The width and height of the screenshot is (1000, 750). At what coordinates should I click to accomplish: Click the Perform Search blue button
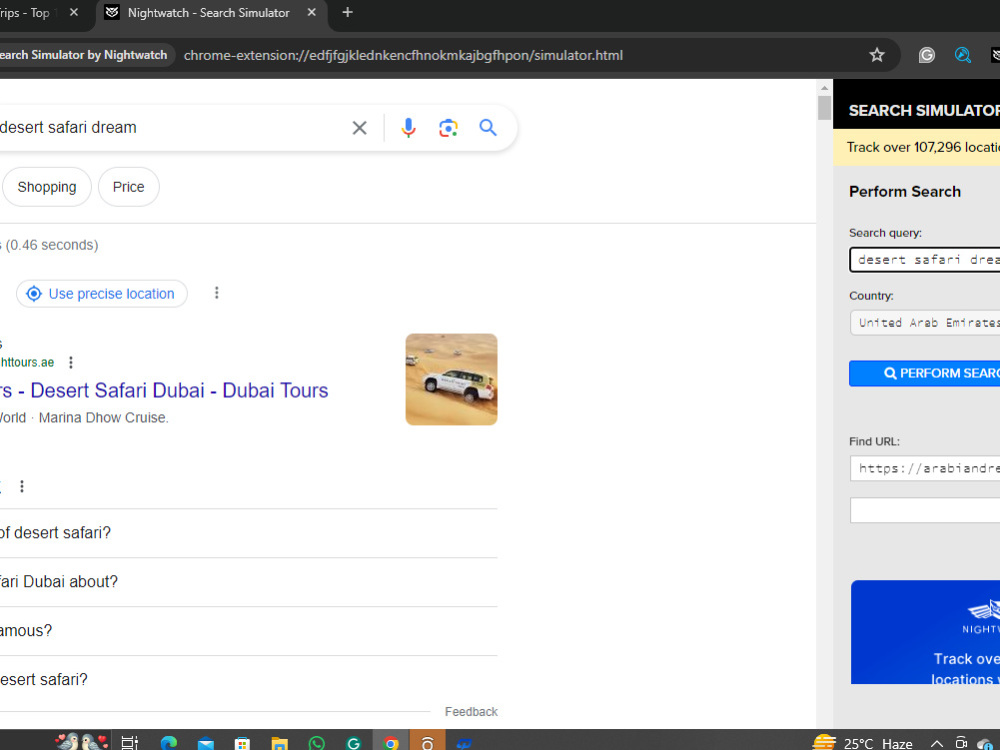924,373
